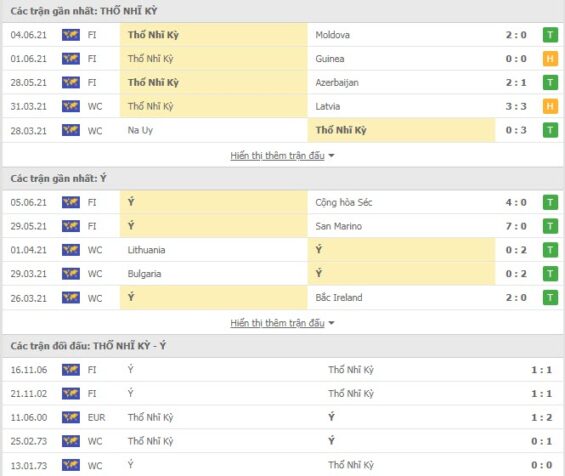Screen dimensions: 565x476
Task: Open Hiển thị thêm trận đấu under Thổ Nhĩ Kỳ
Action: 277,156
